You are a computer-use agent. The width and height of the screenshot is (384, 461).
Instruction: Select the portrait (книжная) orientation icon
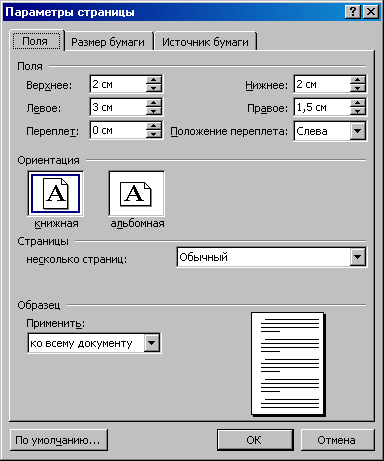[55, 194]
